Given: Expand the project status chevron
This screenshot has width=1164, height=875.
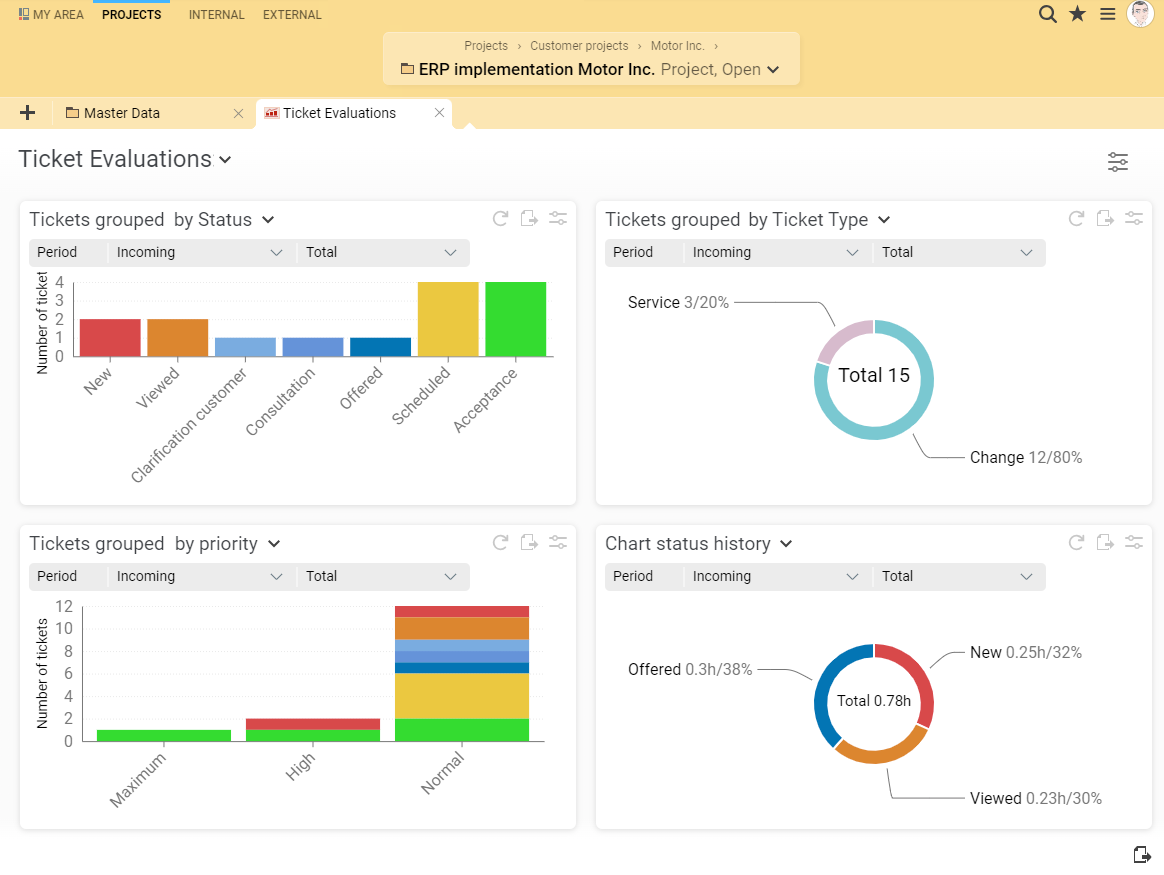Looking at the screenshot, I should pos(771,70).
